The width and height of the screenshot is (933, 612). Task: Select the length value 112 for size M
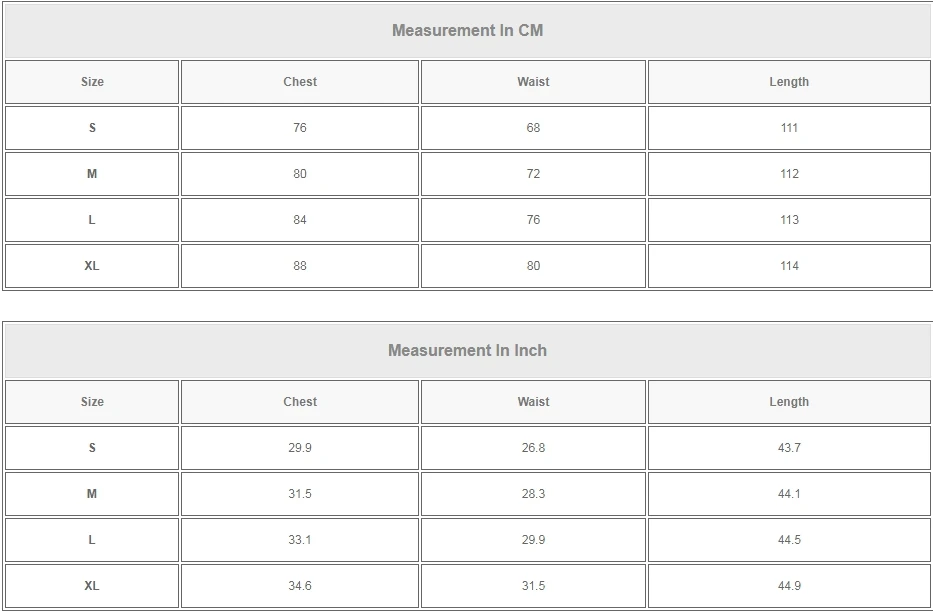pos(789,174)
